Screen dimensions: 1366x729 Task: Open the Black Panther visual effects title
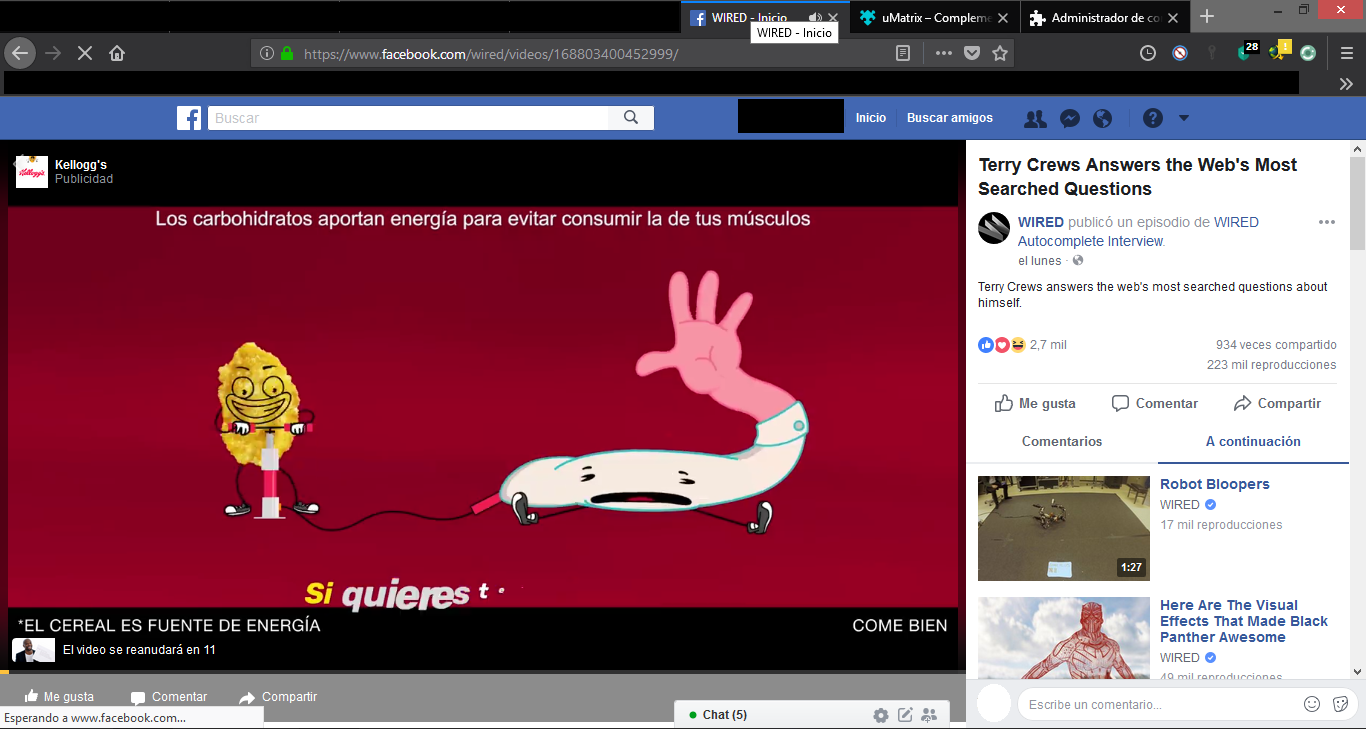[1244, 621]
